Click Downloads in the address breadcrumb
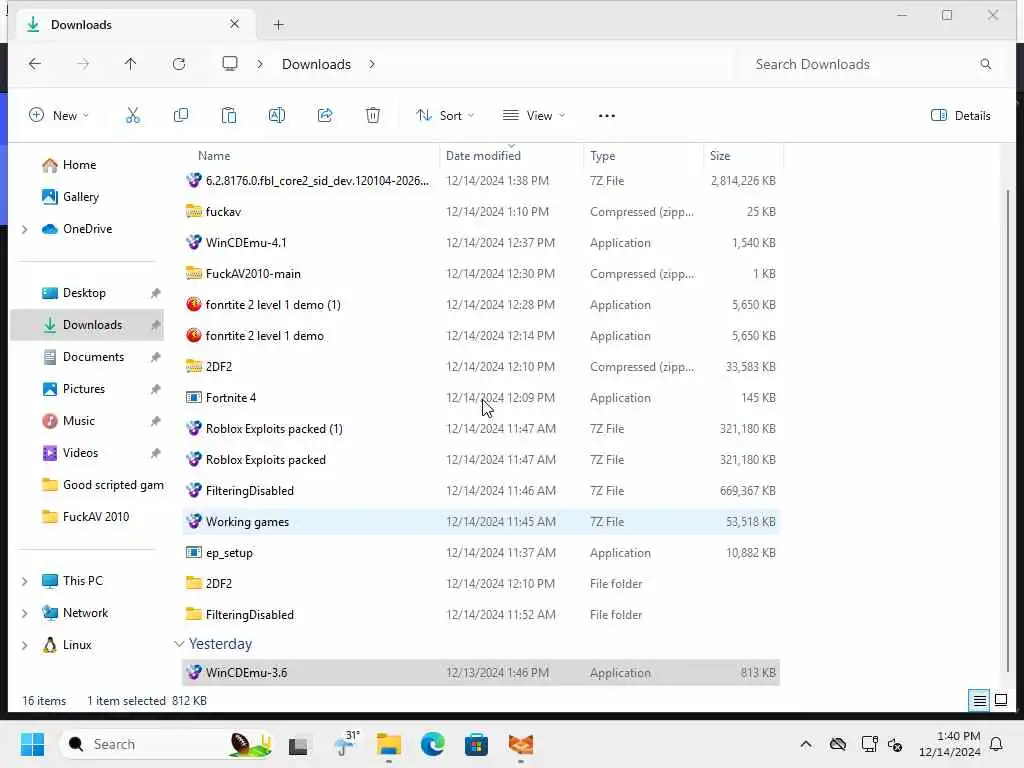Viewport: 1024px width, 768px height. pyautogui.click(x=316, y=64)
